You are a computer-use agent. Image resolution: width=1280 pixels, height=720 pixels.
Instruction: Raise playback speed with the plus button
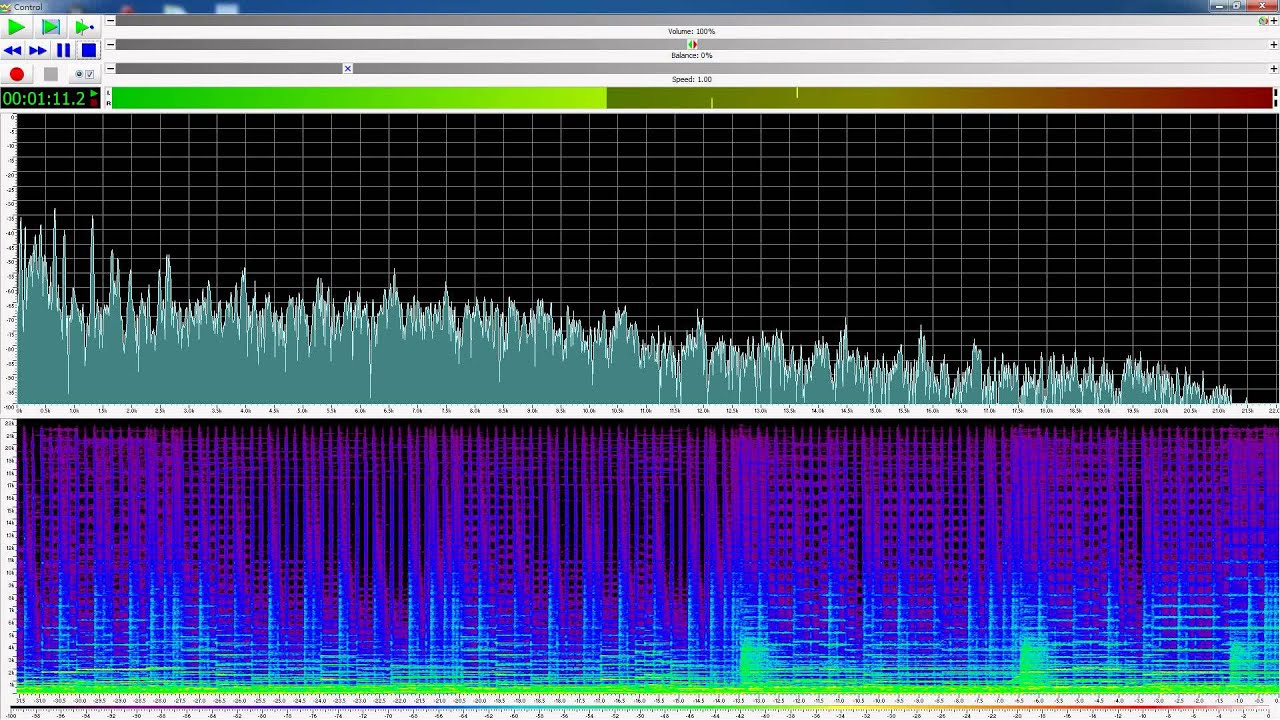click(x=1273, y=68)
